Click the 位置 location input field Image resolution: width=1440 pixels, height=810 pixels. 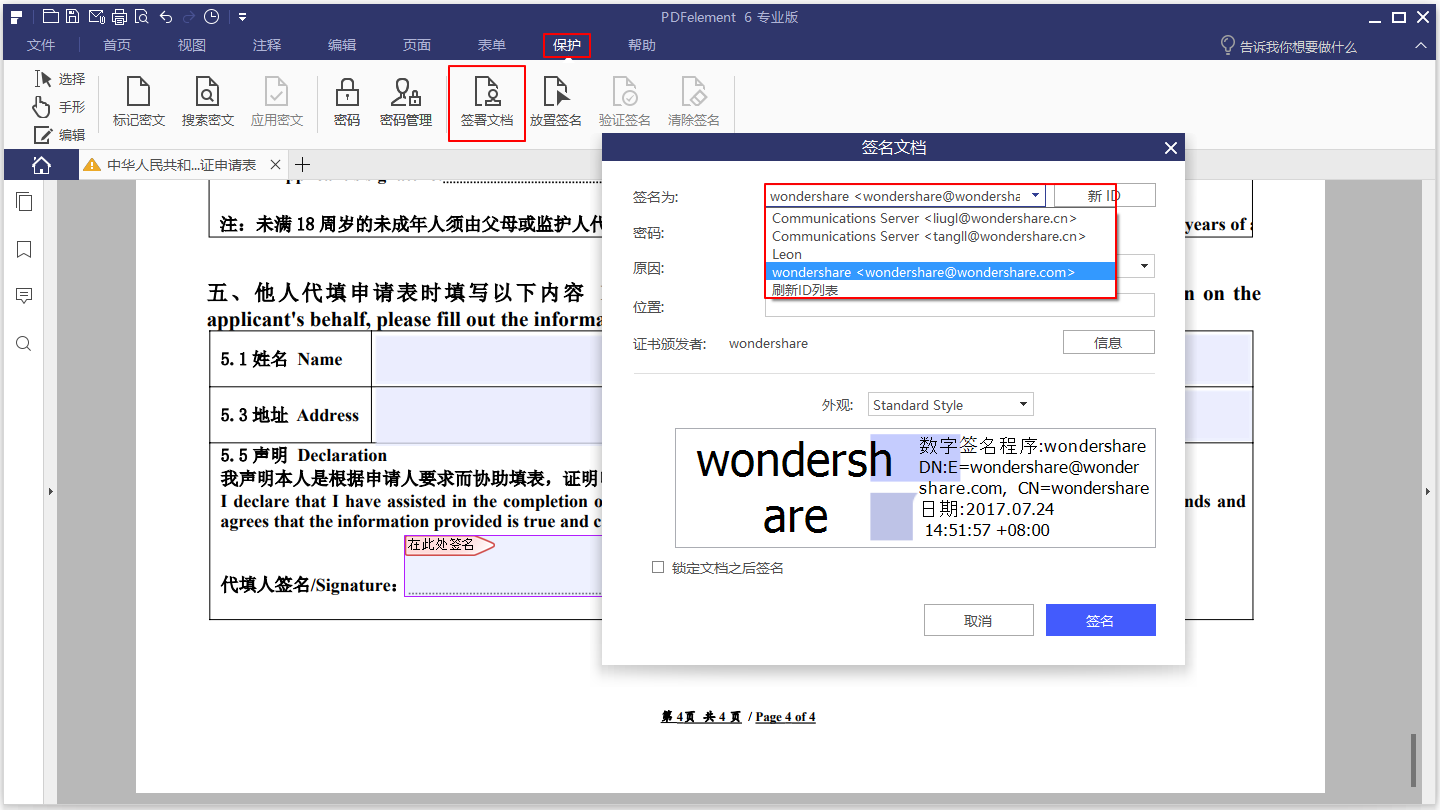click(x=960, y=305)
